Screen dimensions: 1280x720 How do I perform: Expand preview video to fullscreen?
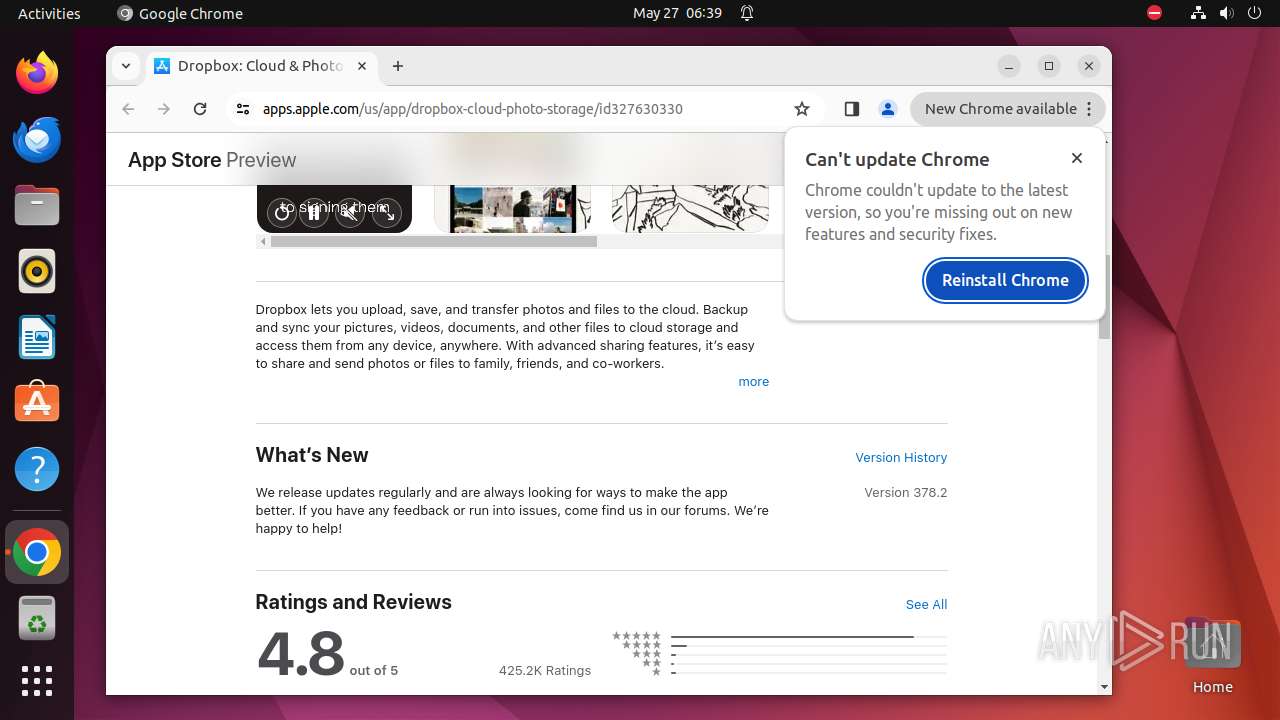pos(387,212)
